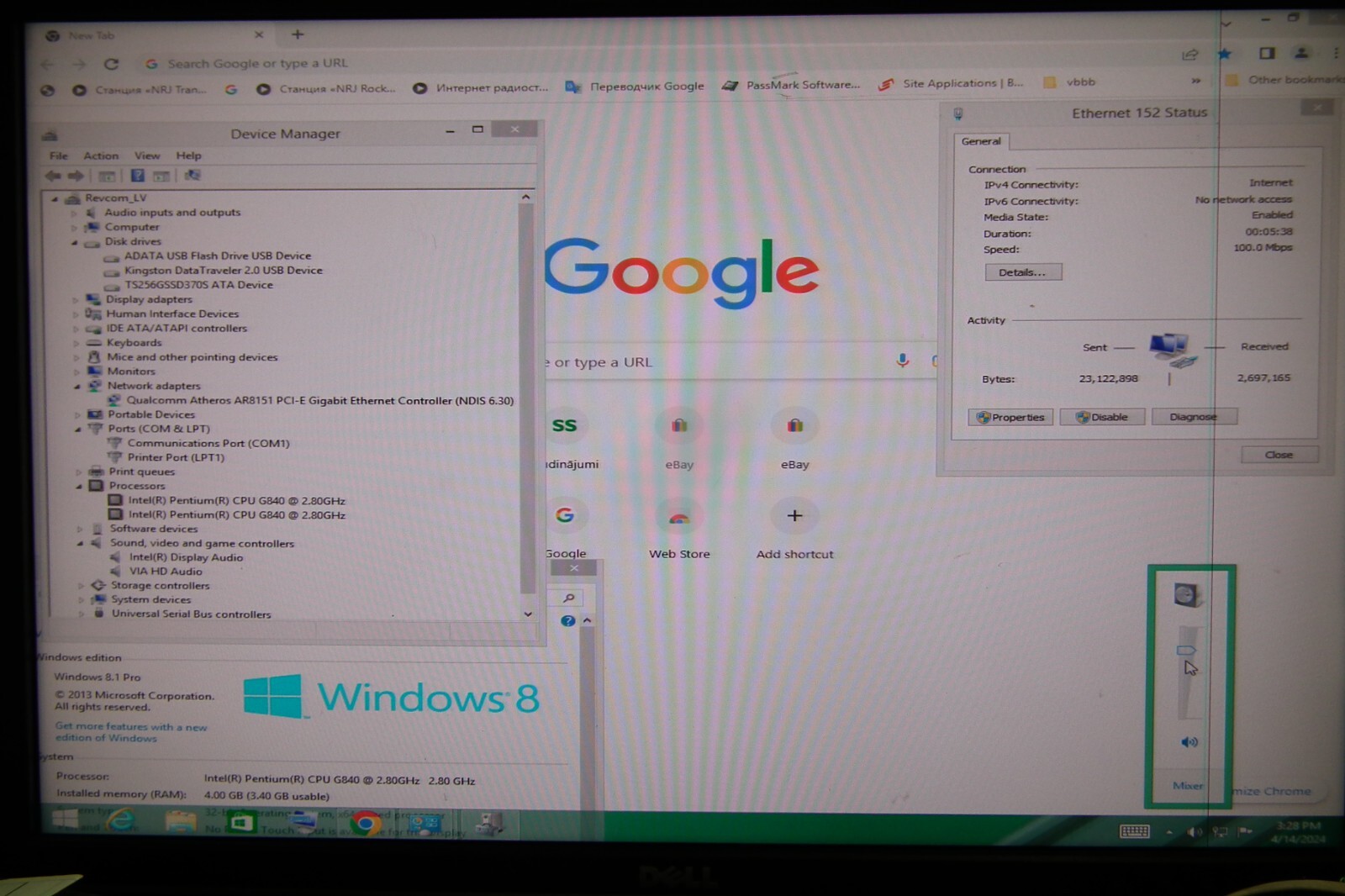This screenshot has width=1345, height=896.
Task: Collapse Ports (COM & LPT) node
Action: point(78,429)
